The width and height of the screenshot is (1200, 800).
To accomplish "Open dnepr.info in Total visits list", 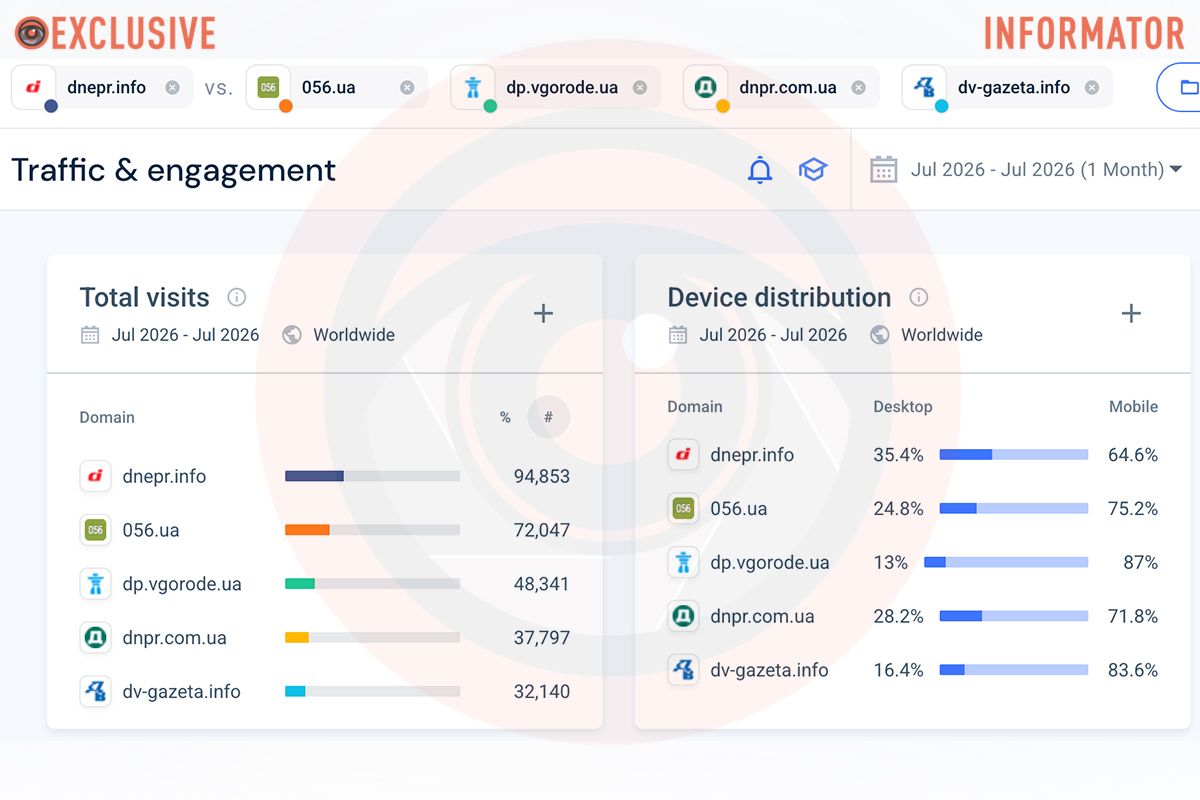I will click(x=164, y=476).
